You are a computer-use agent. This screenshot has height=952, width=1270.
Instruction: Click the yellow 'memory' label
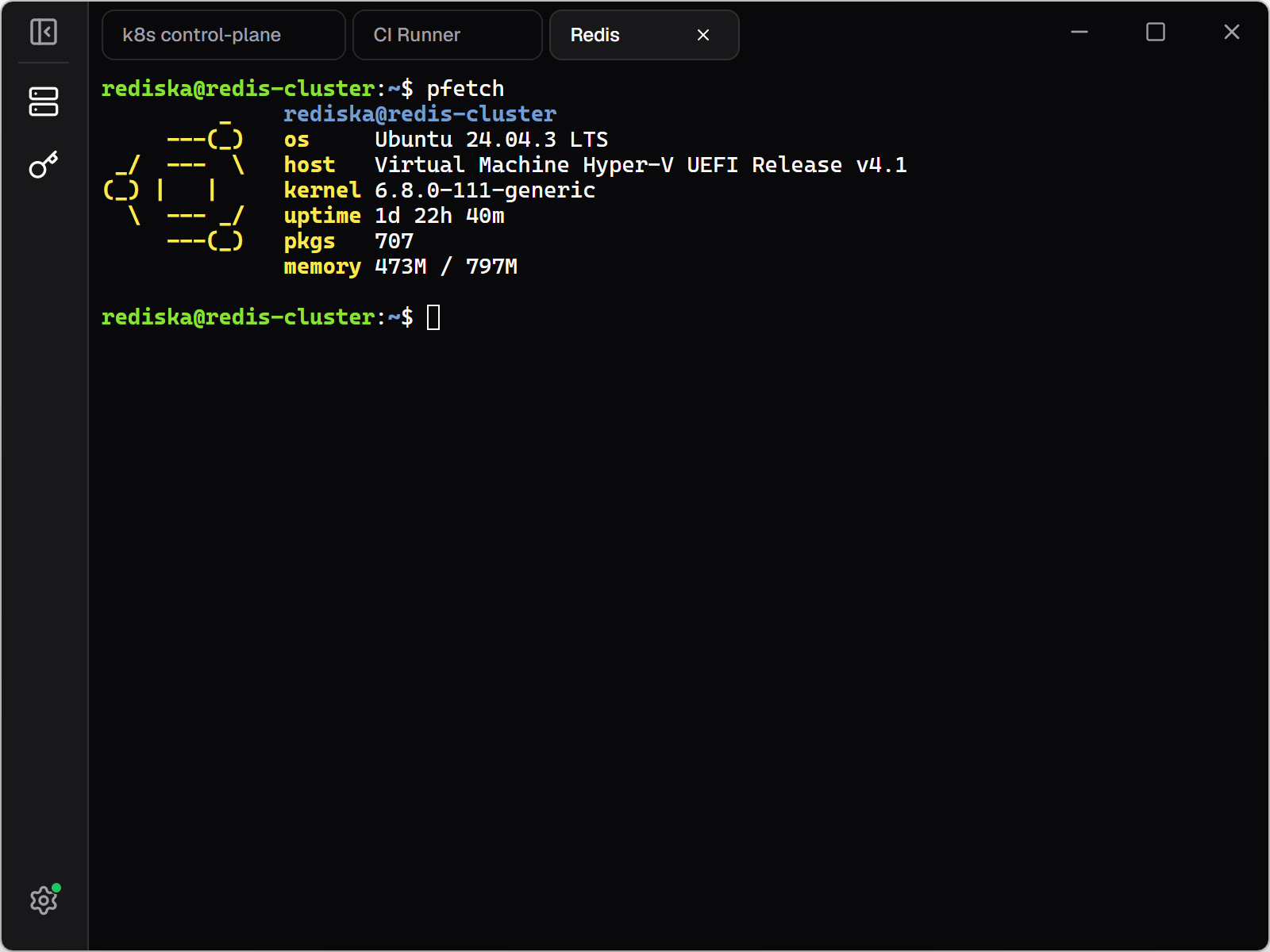click(322, 267)
